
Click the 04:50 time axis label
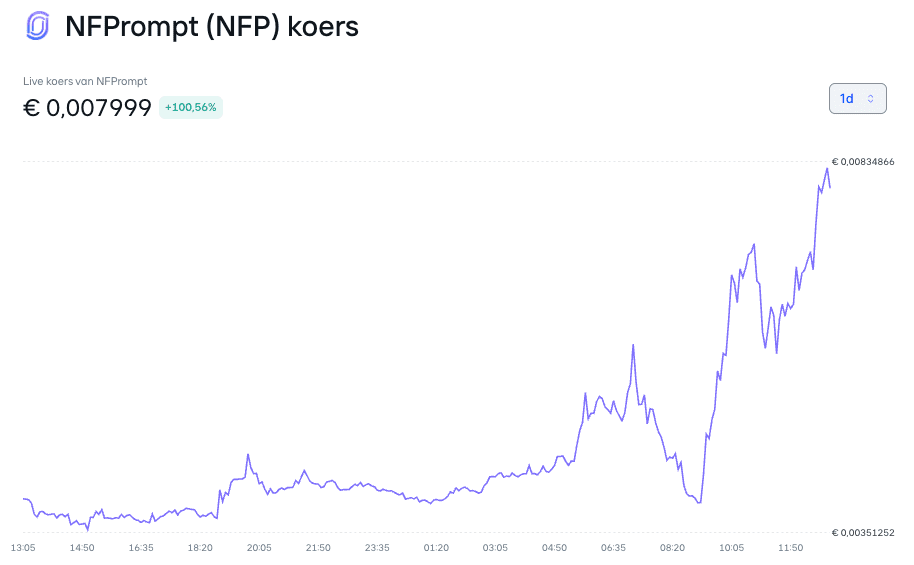click(x=554, y=548)
